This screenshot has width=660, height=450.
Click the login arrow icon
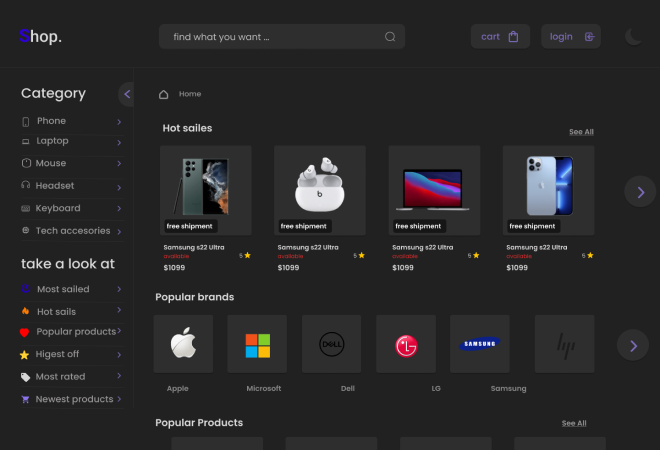[x=589, y=37]
